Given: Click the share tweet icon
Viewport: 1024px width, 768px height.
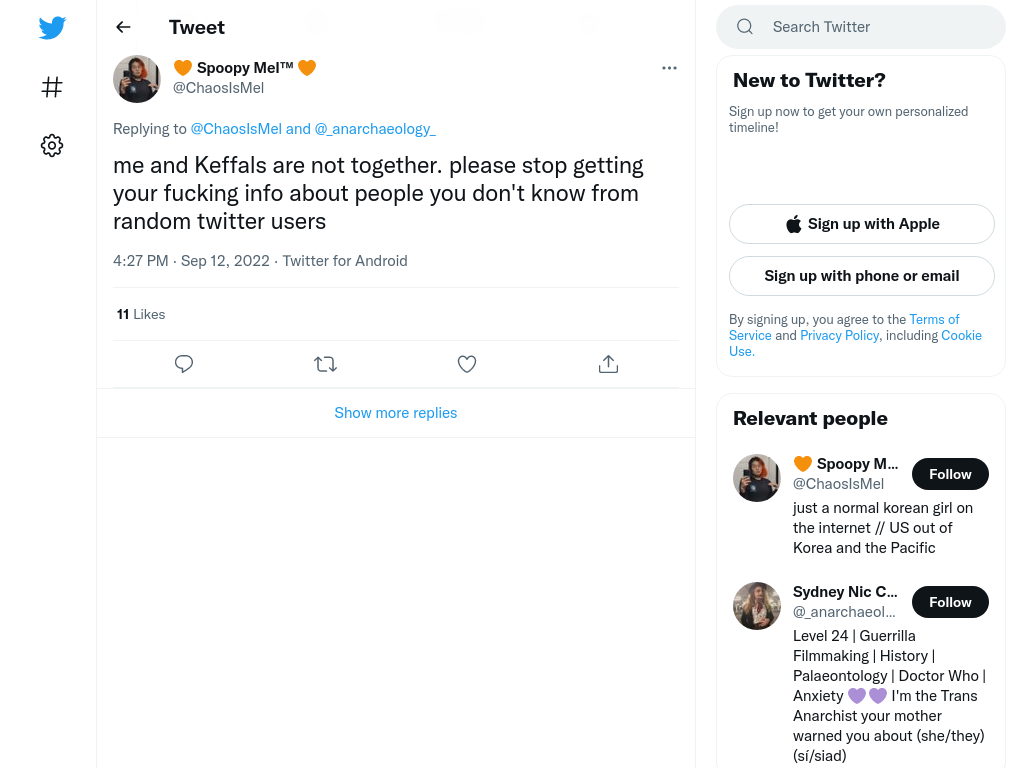Looking at the screenshot, I should tap(608, 364).
